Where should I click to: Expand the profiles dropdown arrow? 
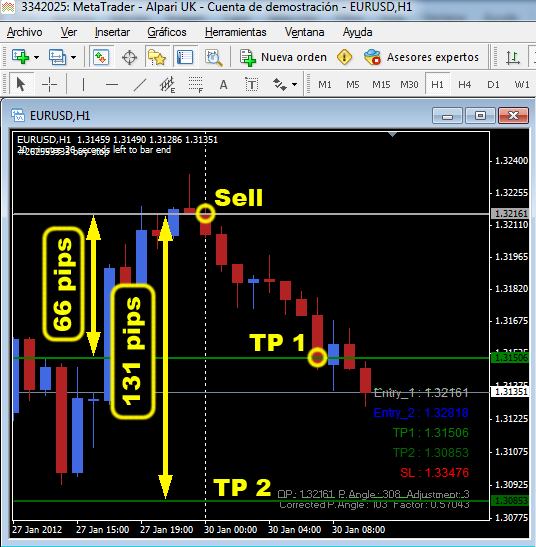[73, 57]
